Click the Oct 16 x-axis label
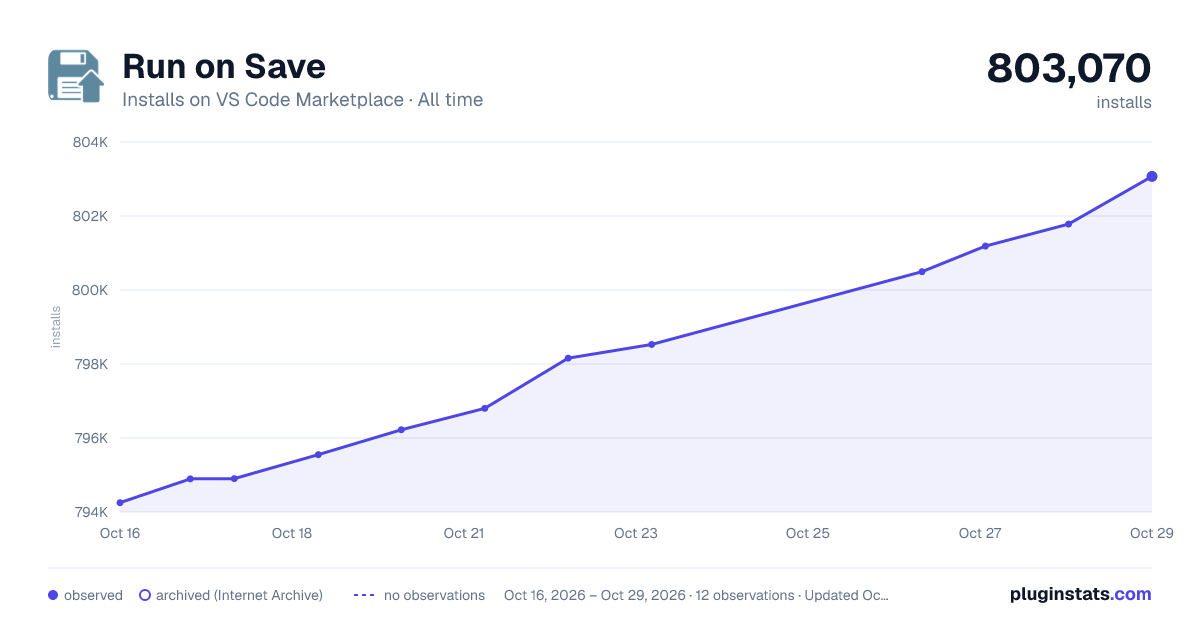 click(120, 533)
